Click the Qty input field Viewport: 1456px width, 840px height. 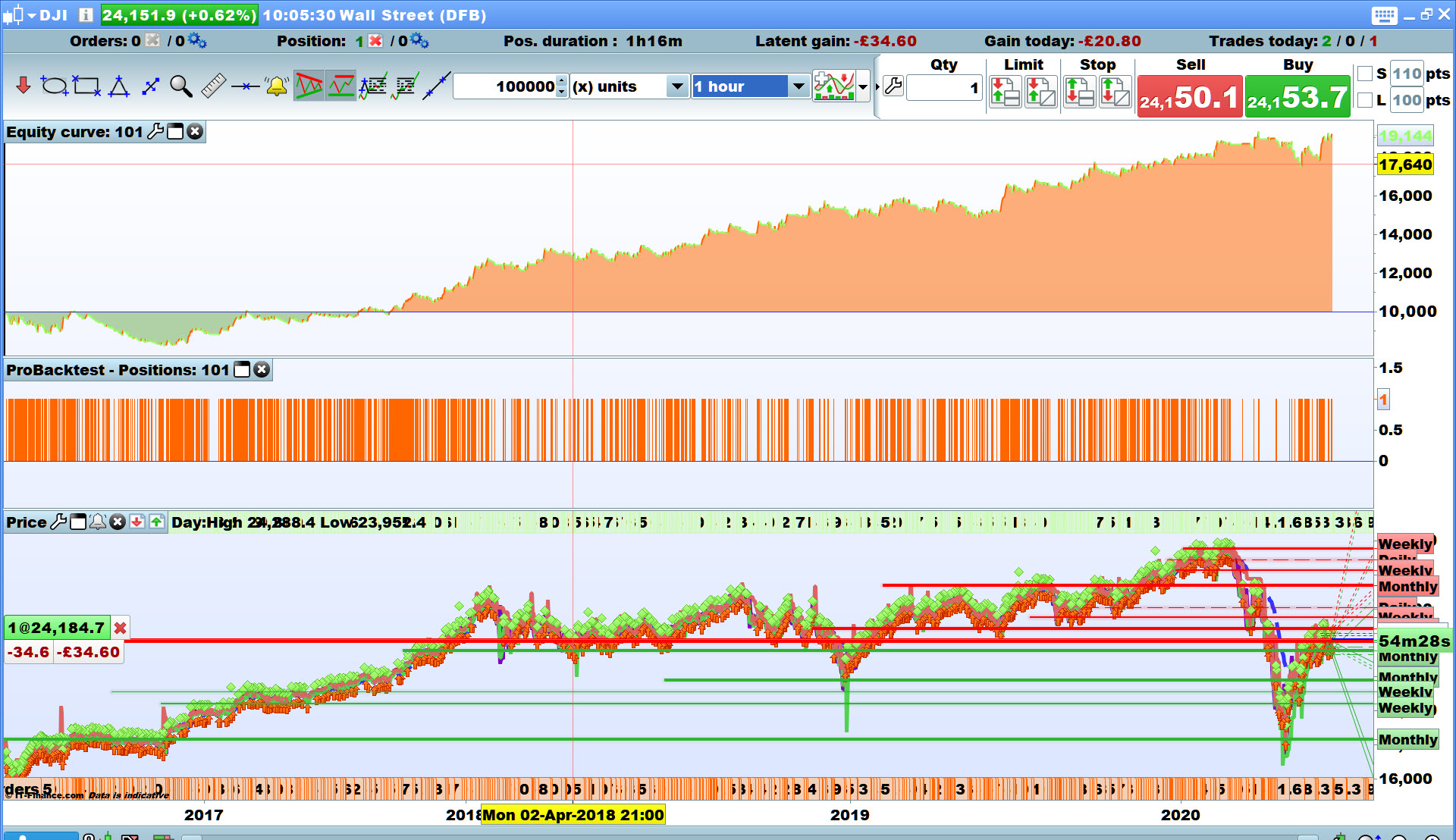coord(944,88)
